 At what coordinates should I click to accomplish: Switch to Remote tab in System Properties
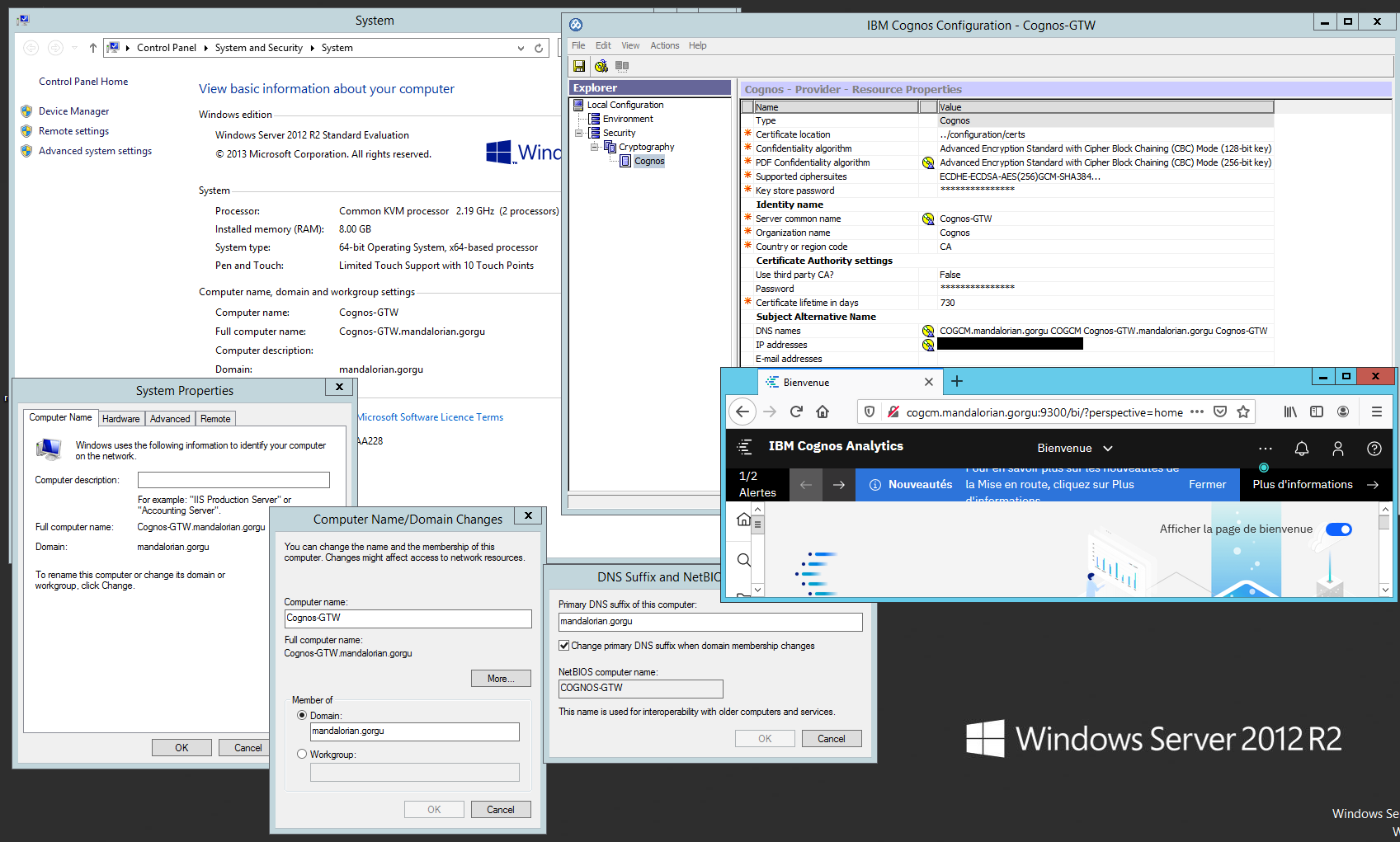(215, 418)
